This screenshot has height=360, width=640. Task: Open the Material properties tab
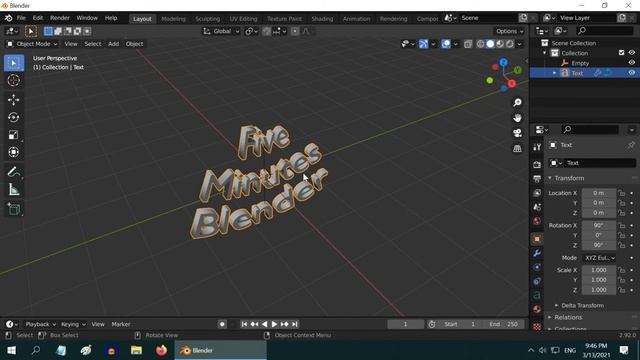click(537, 309)
